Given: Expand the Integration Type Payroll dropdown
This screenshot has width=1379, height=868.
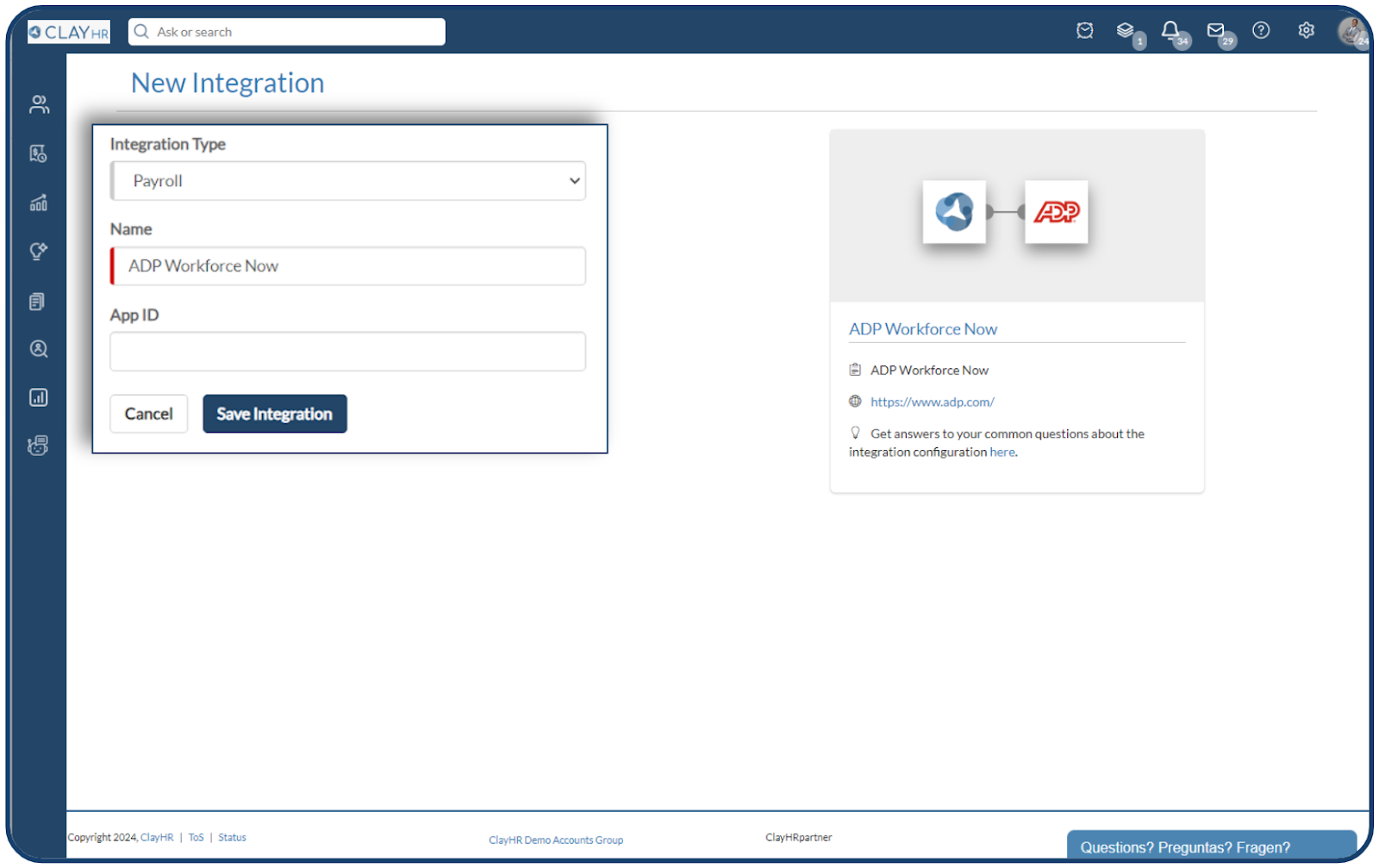Looking at the screenshot, I should [348, 181].
